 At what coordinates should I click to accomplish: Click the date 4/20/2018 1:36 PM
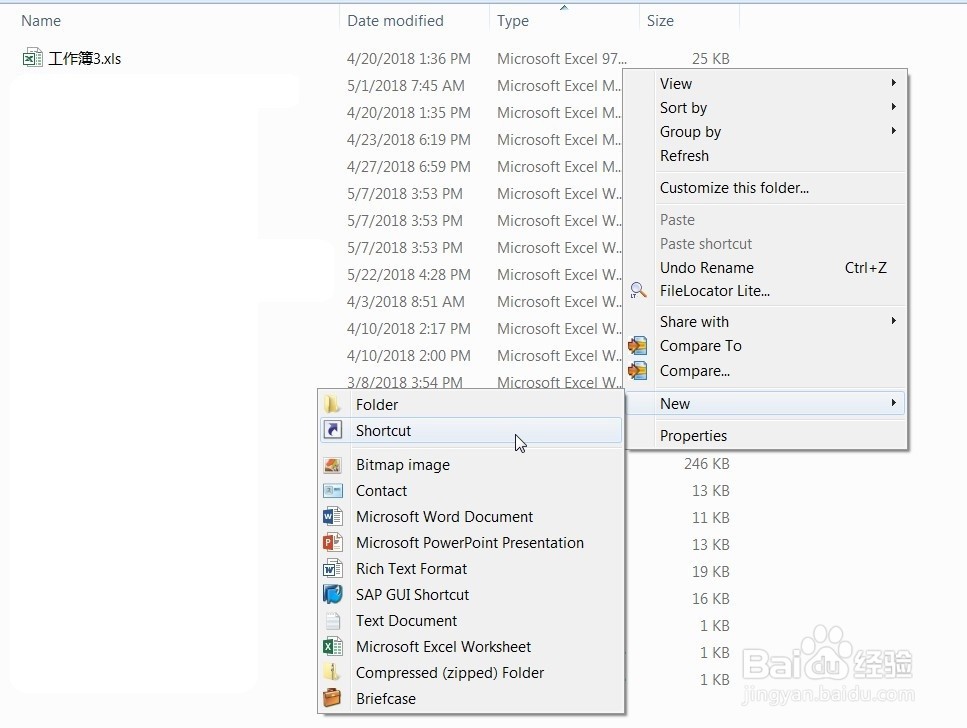(x=408, y=59)
